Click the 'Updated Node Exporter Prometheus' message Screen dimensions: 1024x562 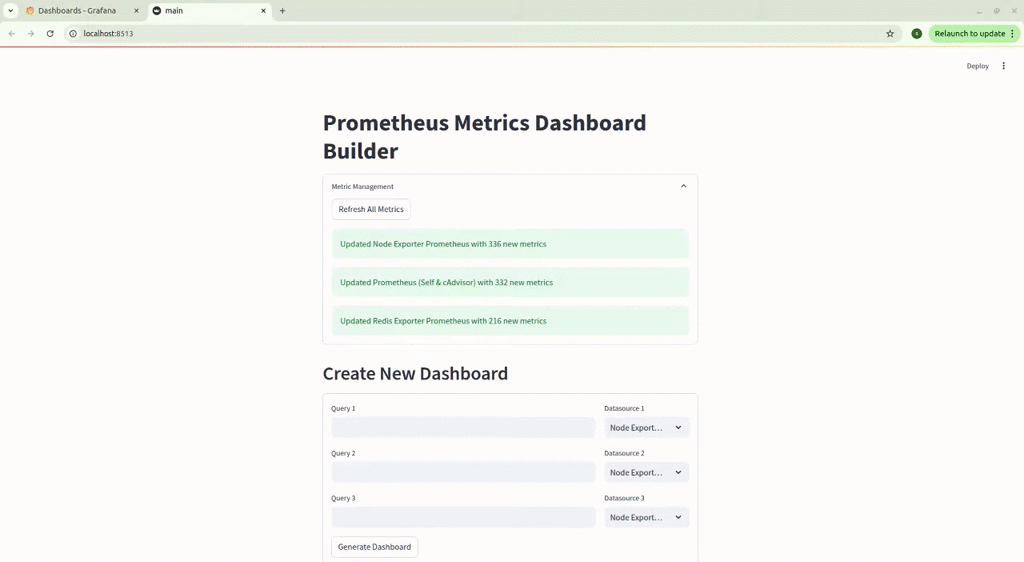click(x=510, y=243)
